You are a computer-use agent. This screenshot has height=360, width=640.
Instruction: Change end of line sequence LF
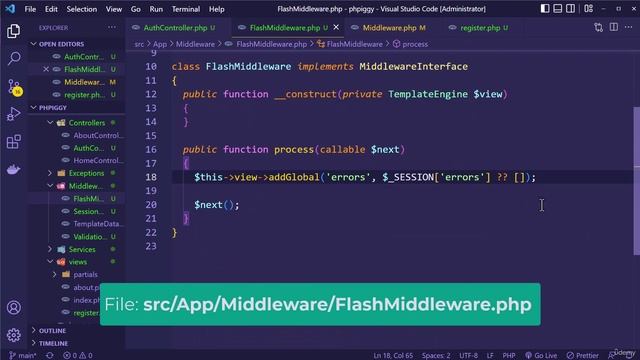(x=490, y=356)
